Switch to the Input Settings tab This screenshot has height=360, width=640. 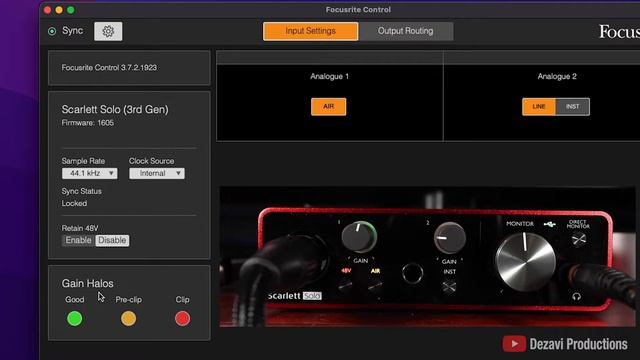pos(311,31)
